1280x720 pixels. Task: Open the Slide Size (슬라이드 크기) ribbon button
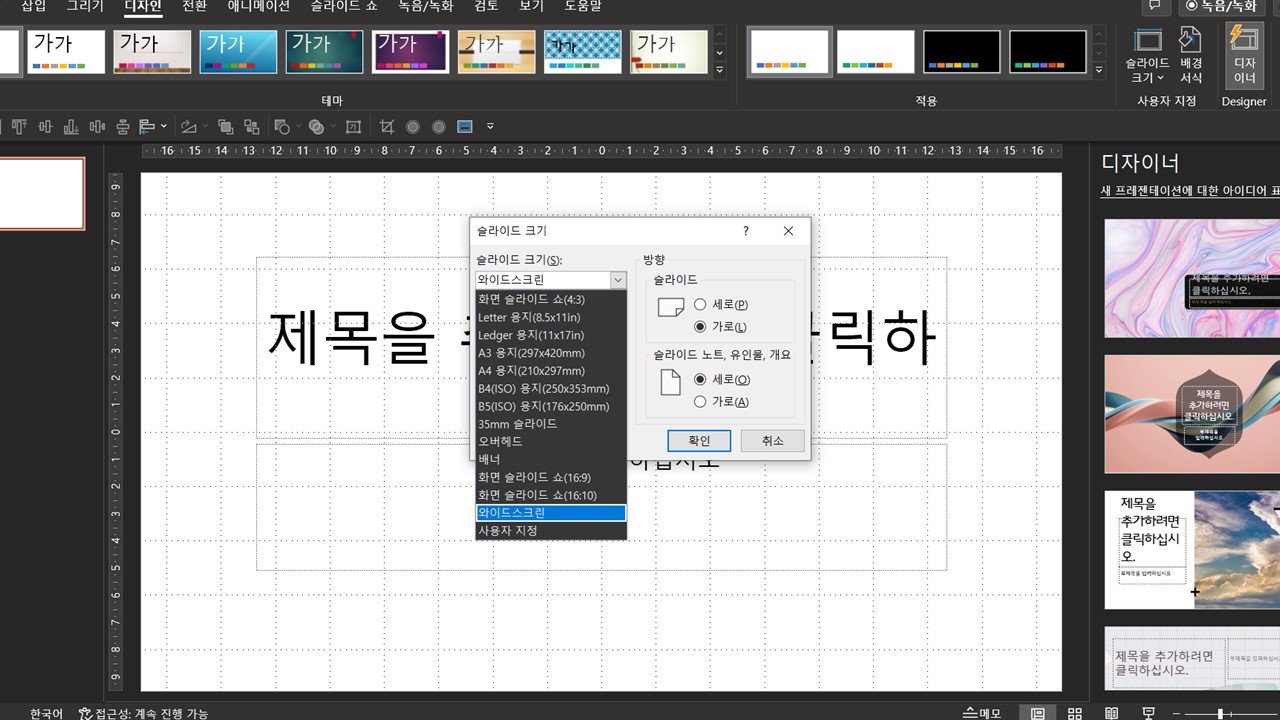click(x=1147, y=56)
